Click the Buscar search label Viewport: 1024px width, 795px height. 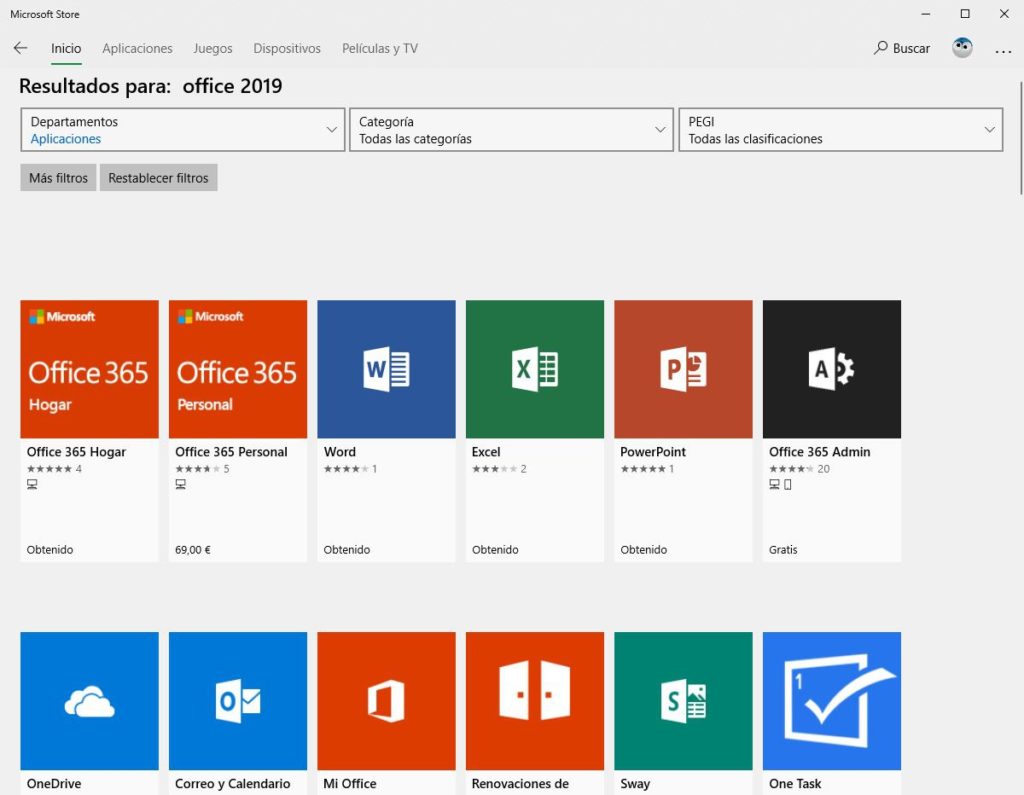pos(911,48)
